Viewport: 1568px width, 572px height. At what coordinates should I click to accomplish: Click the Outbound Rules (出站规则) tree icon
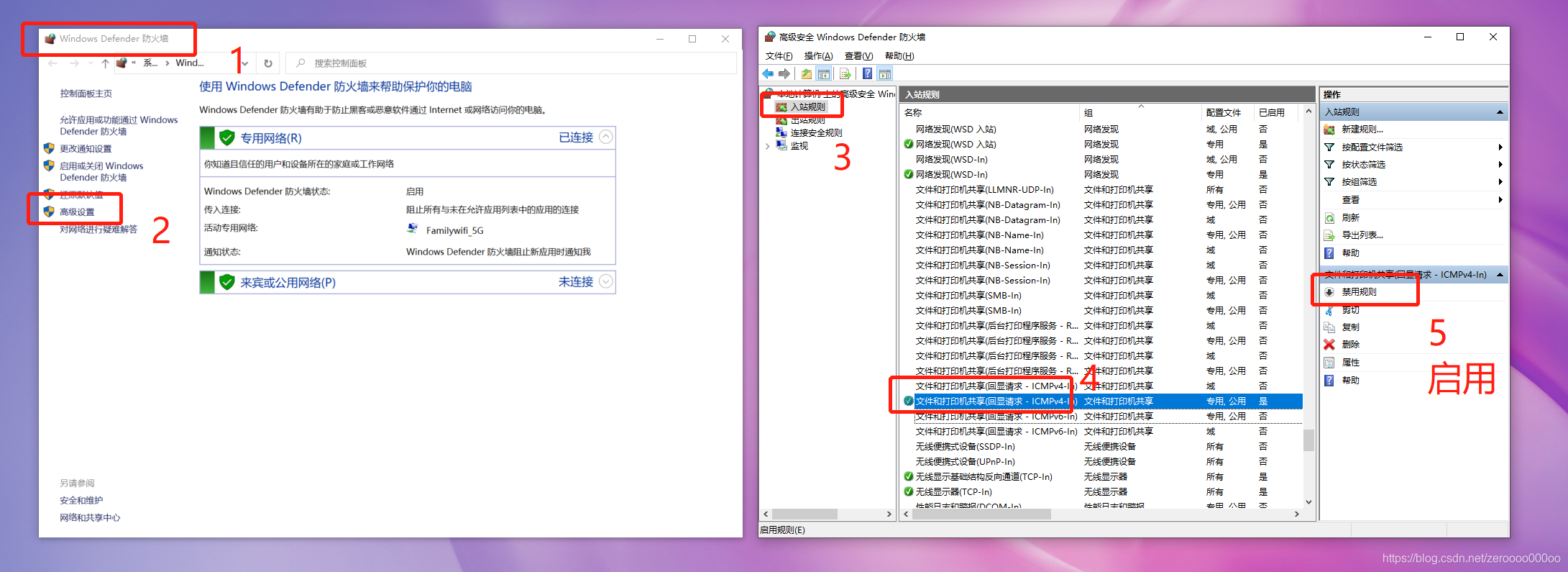click(781, 120)
